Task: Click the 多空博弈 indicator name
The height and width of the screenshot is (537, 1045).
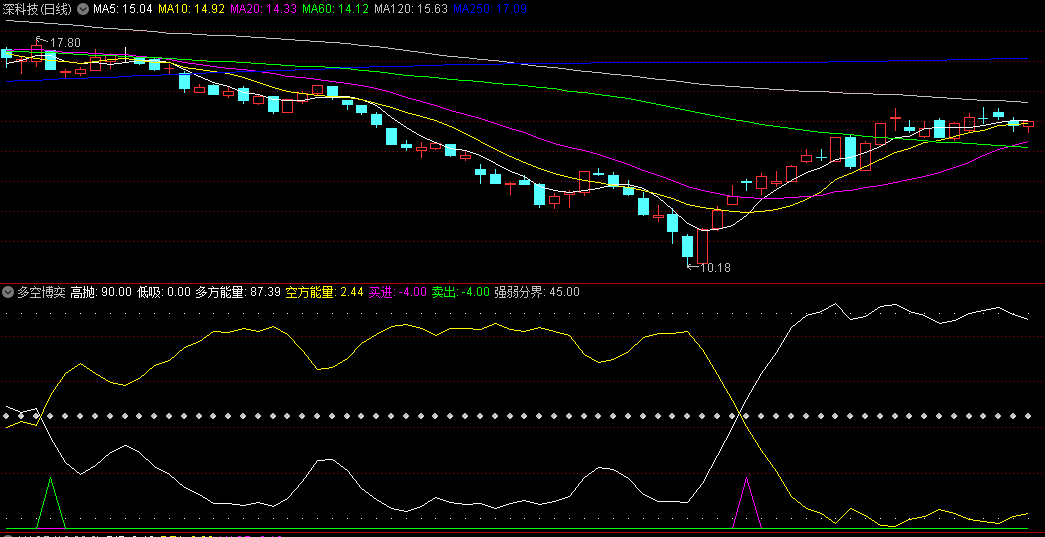Action: (x=41, y=292)
